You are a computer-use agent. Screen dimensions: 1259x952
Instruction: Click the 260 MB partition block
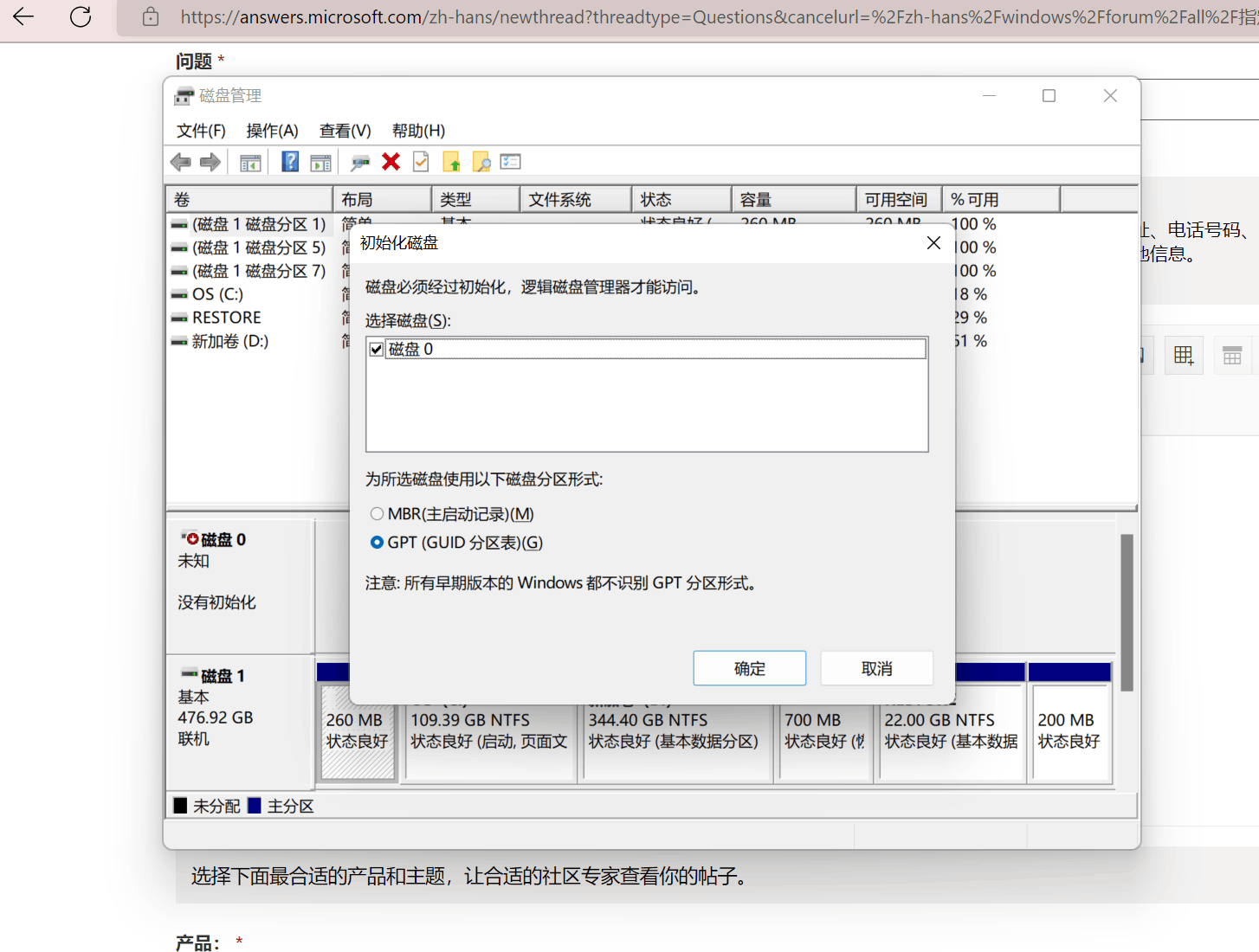358,732
